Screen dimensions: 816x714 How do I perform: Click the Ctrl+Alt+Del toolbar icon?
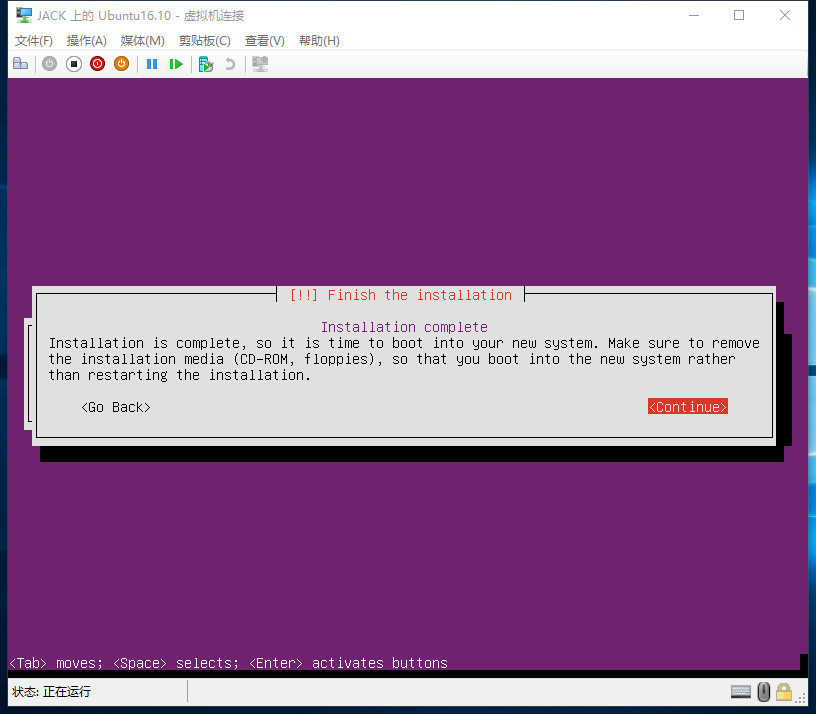coord(20,64)
